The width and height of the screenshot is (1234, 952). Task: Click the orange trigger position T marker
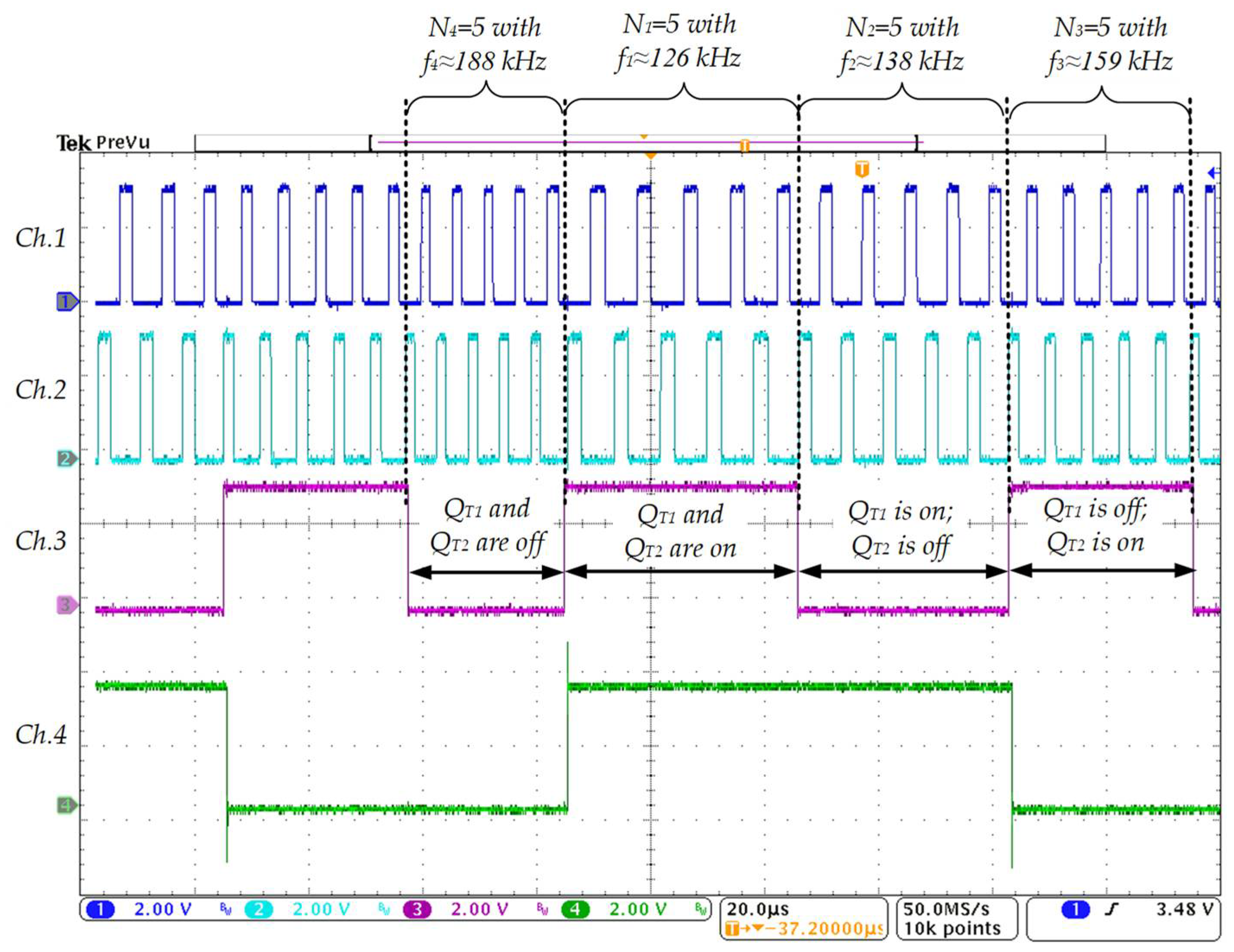(x=861, y=168)
